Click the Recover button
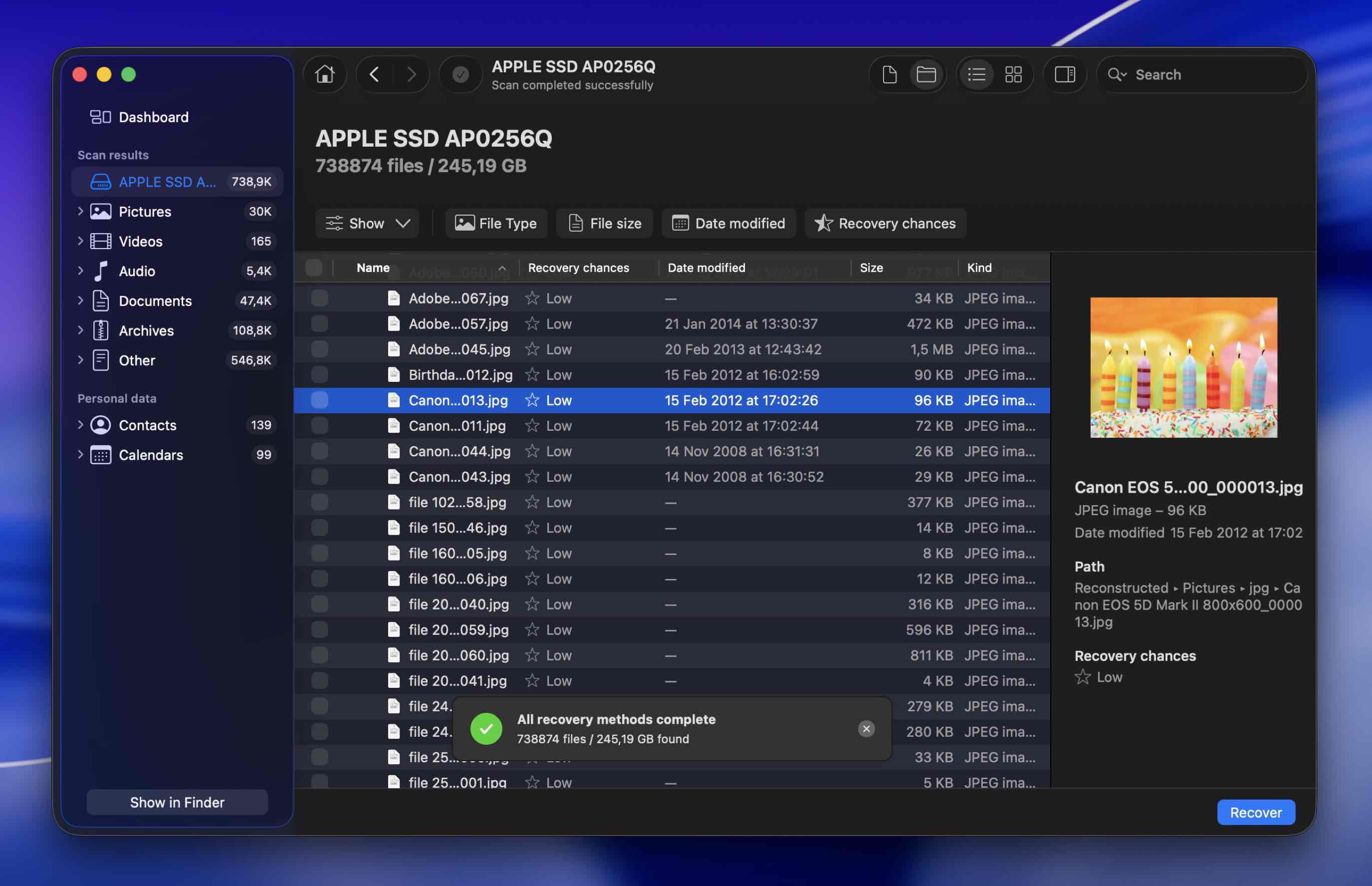 point(1256,812)
